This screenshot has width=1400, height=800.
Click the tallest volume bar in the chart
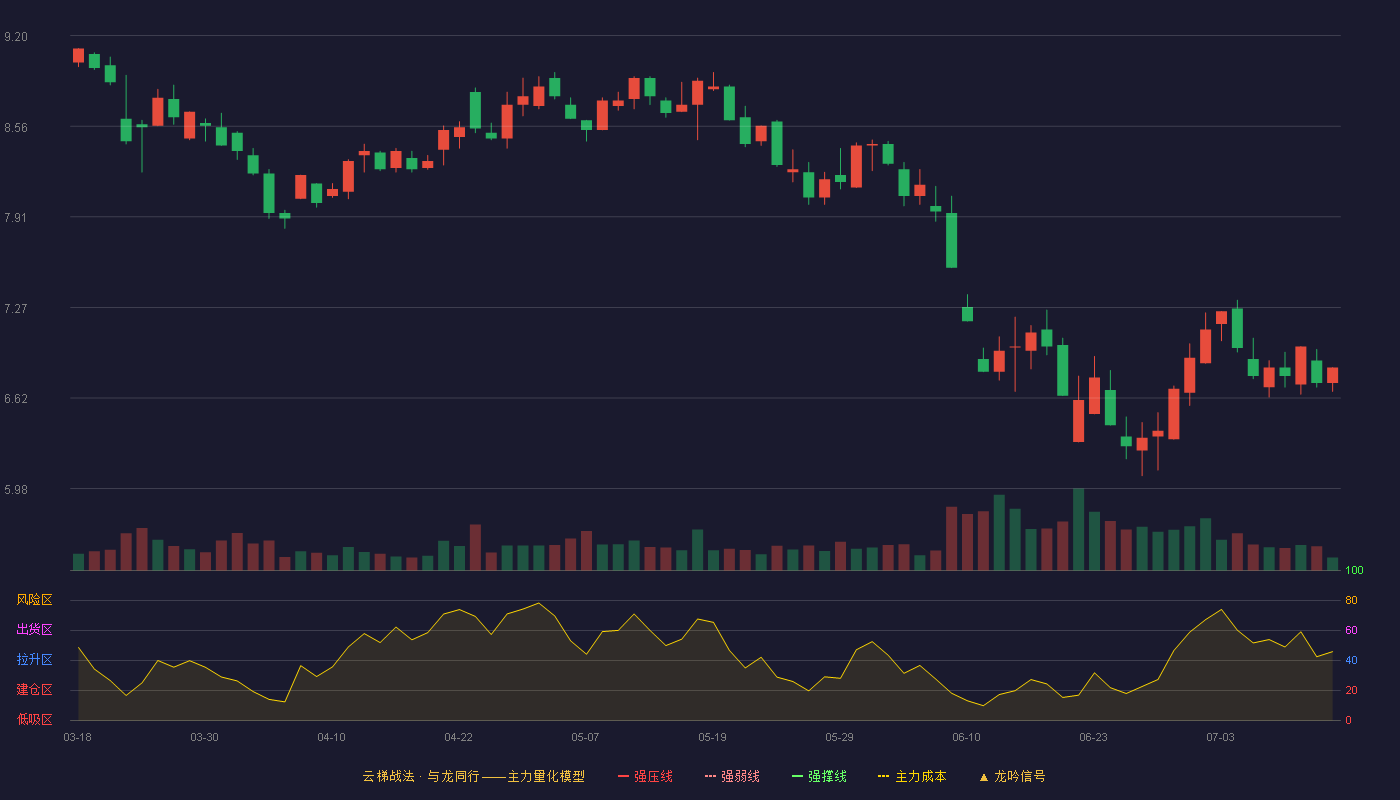[1079, 529]
